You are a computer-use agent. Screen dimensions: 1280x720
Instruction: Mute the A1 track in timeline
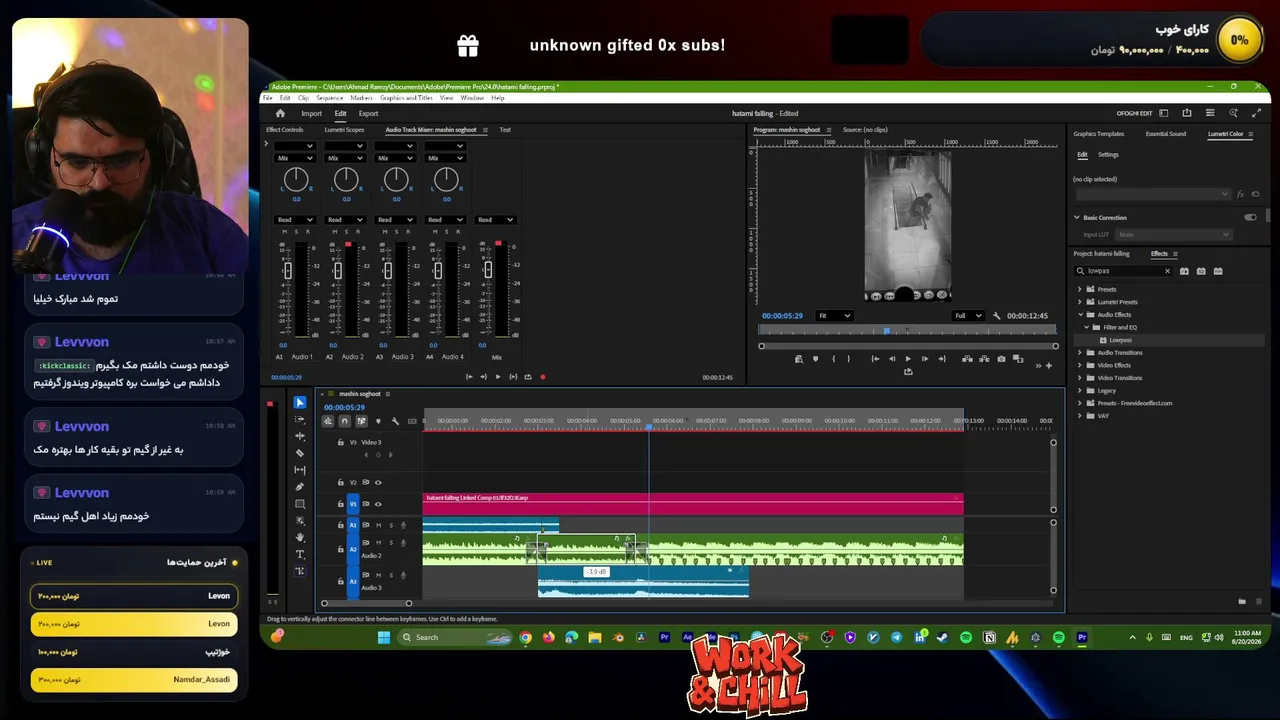tap(378, 525)
